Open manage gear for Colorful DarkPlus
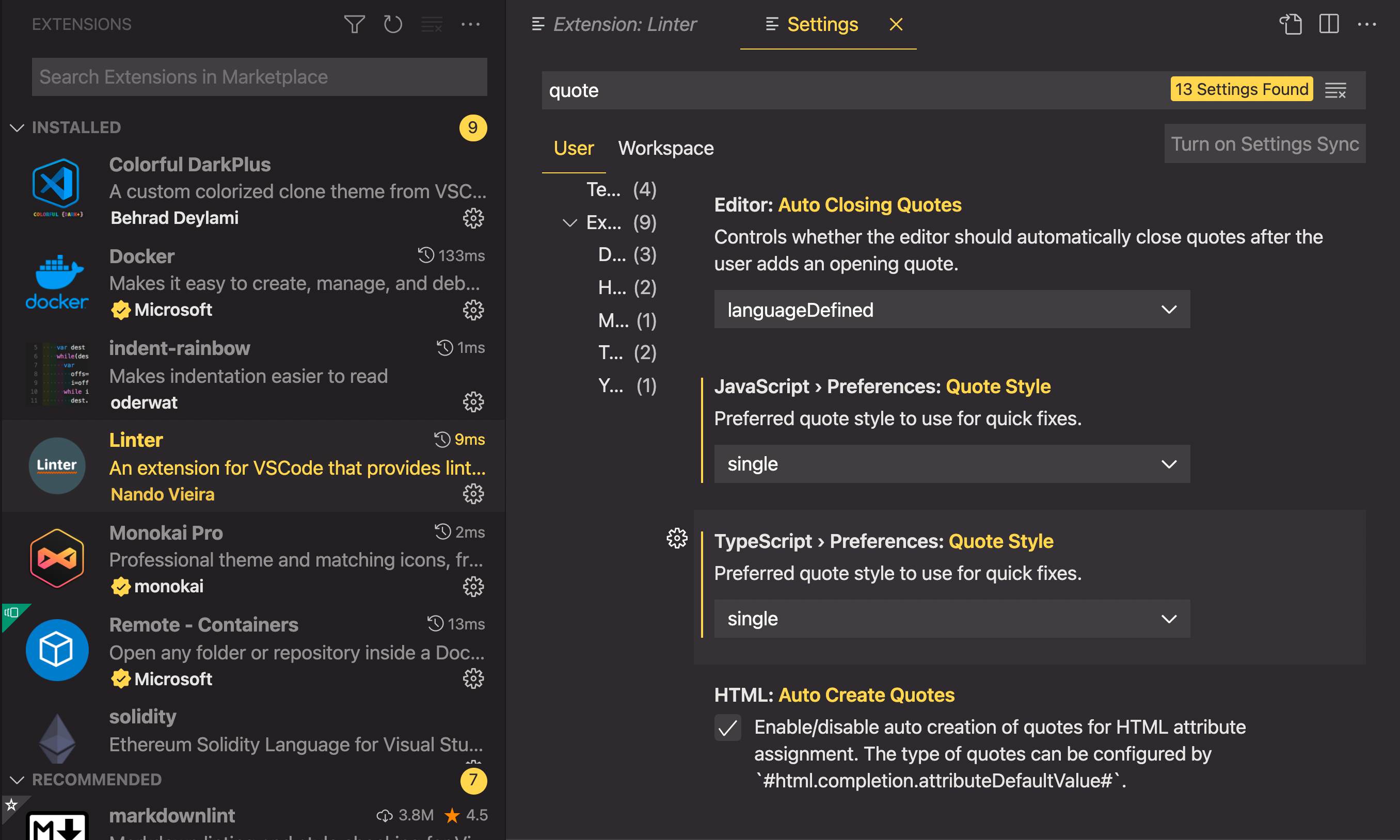This screenshot has height=840, width=1400. (473, 218)
